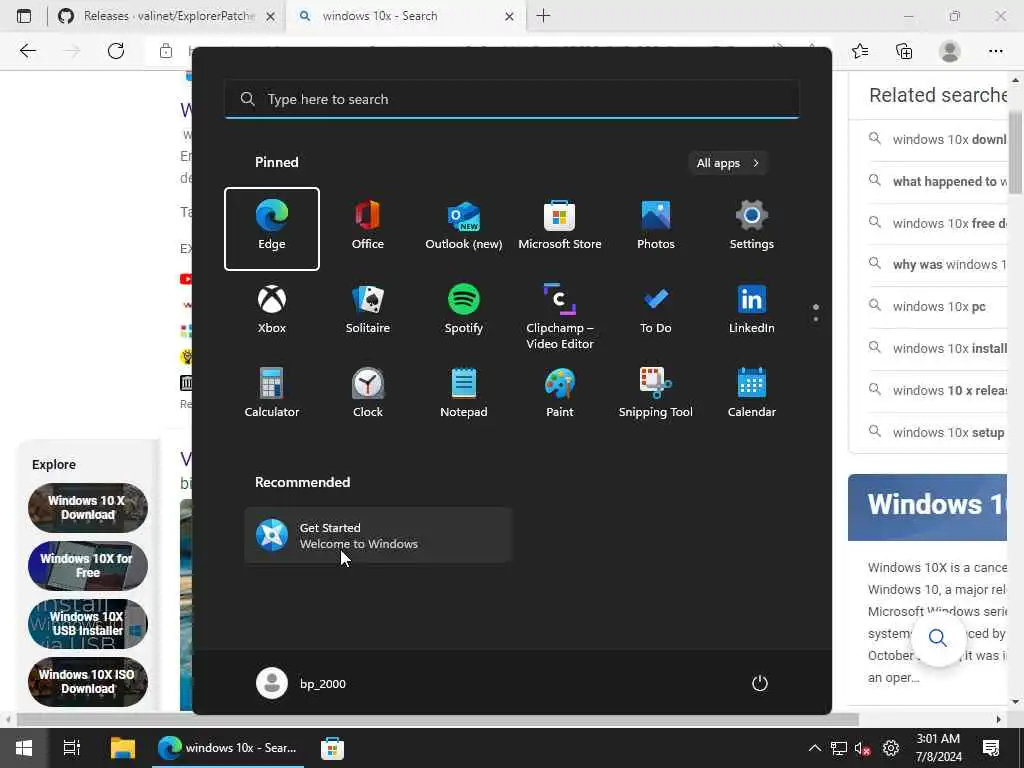Screen dimensions: 1024x768
Task: Select Windows 10X for Free explore tile
Action: tap(88, 566)
